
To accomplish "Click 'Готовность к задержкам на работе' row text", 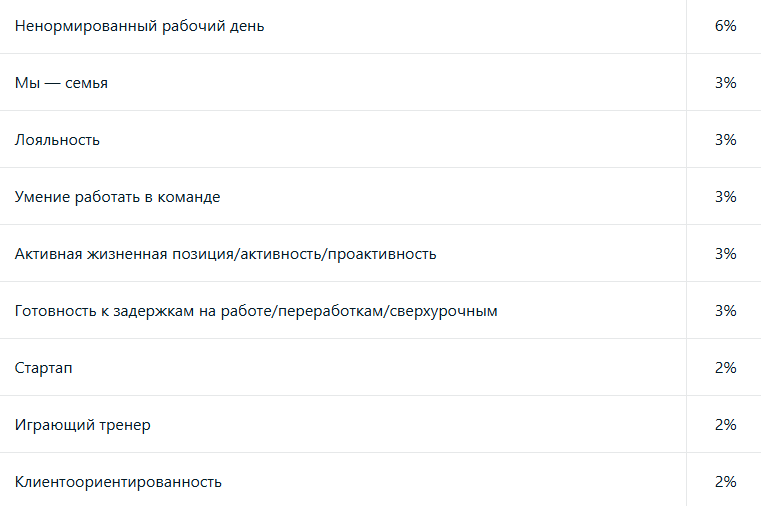I will click(256, 311).
